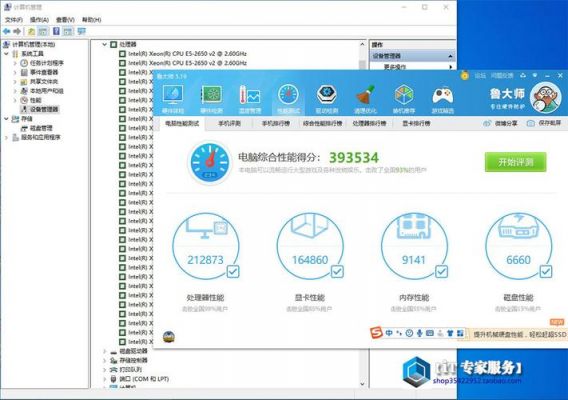Open the Sogou toolbox grid icon
Viewport: 568px width, 400px height.
pyautogui.click(x=460, y=333)
